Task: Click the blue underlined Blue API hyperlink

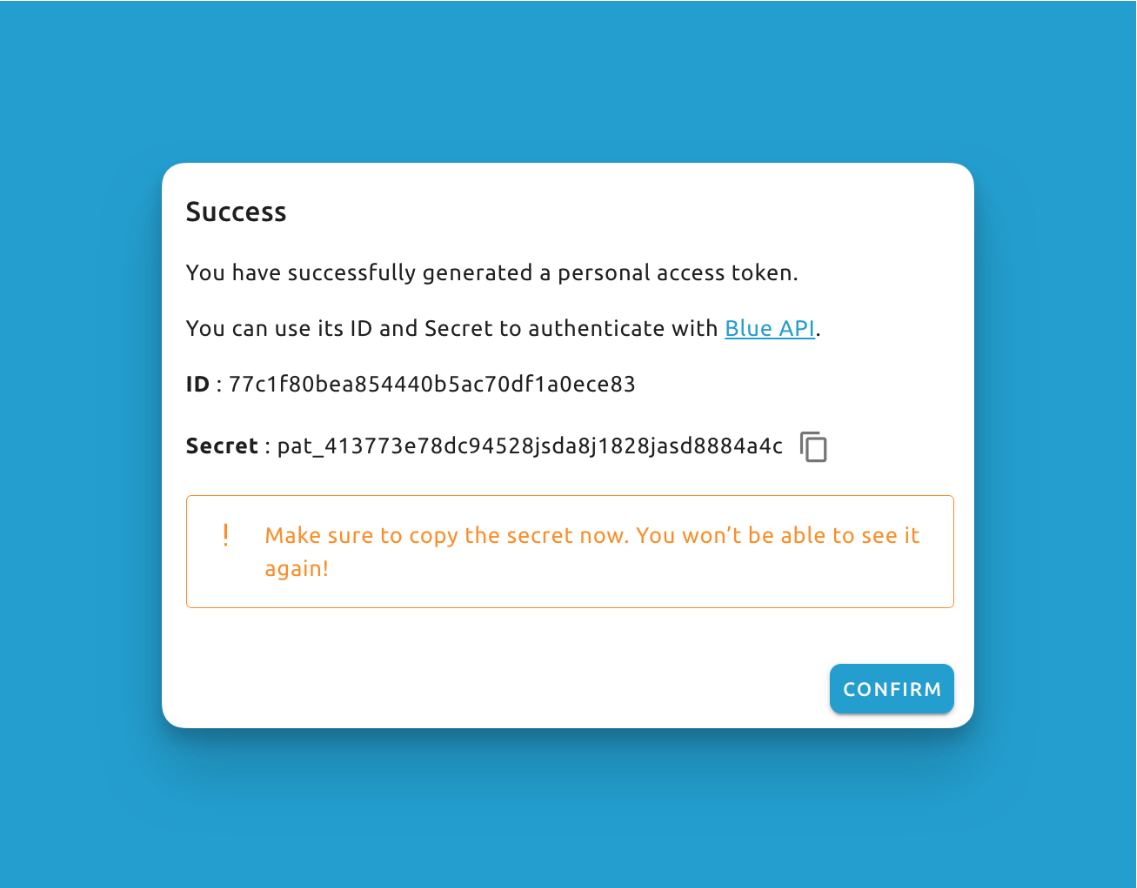Action: [x=769, y=328]
